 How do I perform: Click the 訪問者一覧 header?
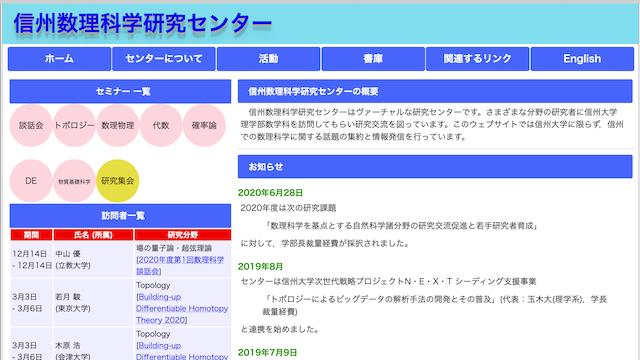pyautogui.click(x=120, y=216)
